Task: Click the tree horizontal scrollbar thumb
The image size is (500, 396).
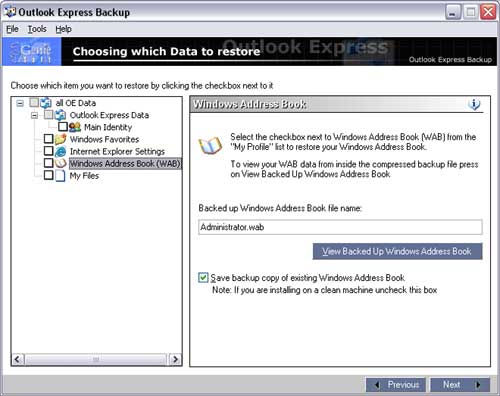Action: 96,359
